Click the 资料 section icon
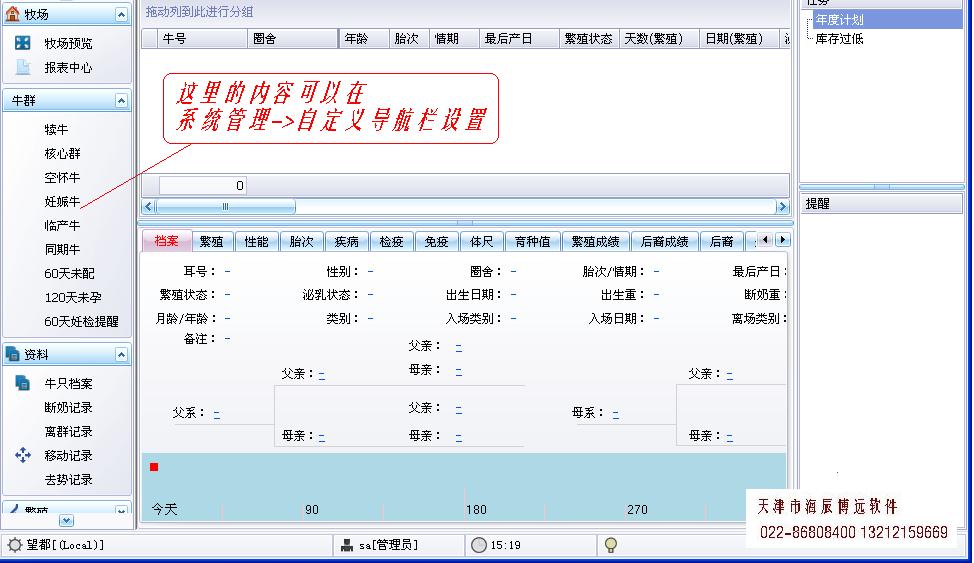Image resolution: width=974 pixels, height=563 pixels. [x=12, y=354]
